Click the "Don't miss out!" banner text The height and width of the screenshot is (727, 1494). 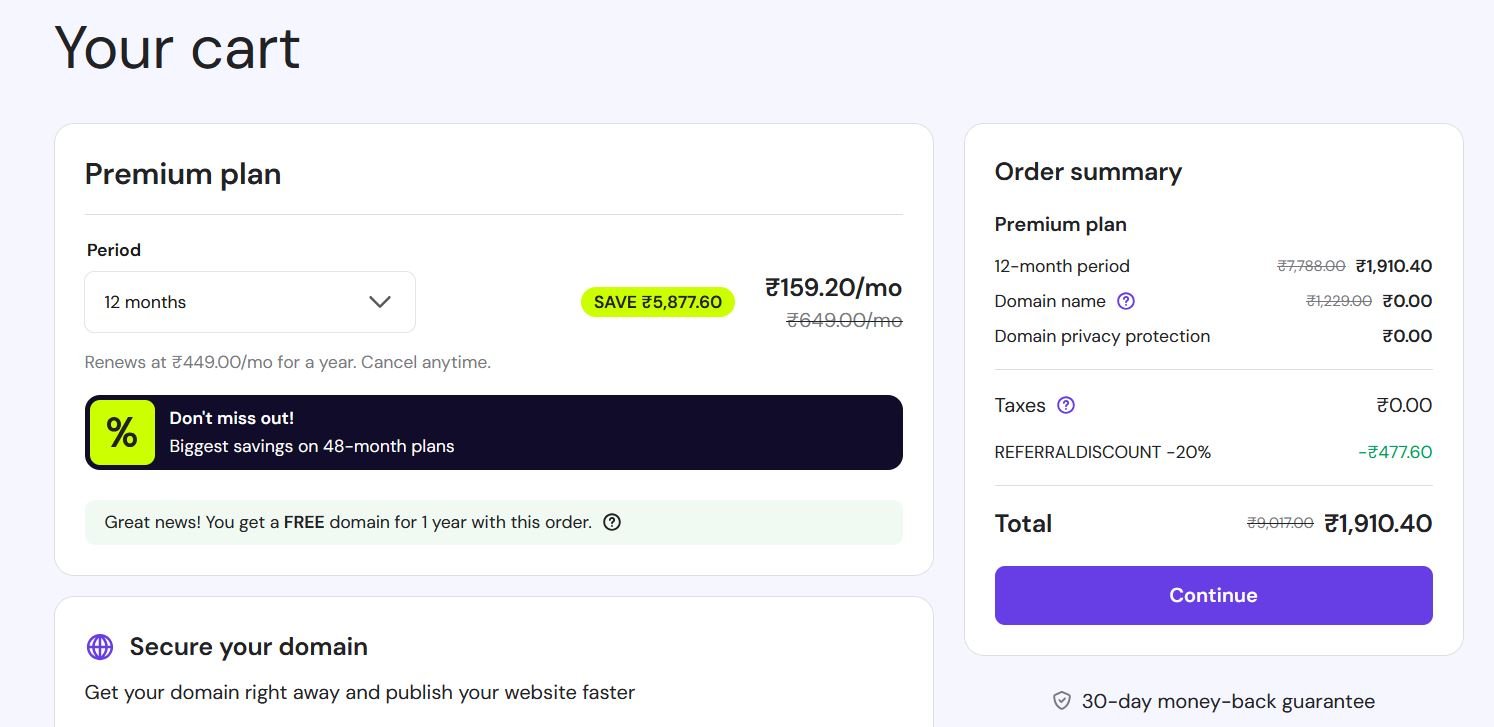(x=232, y=418)
